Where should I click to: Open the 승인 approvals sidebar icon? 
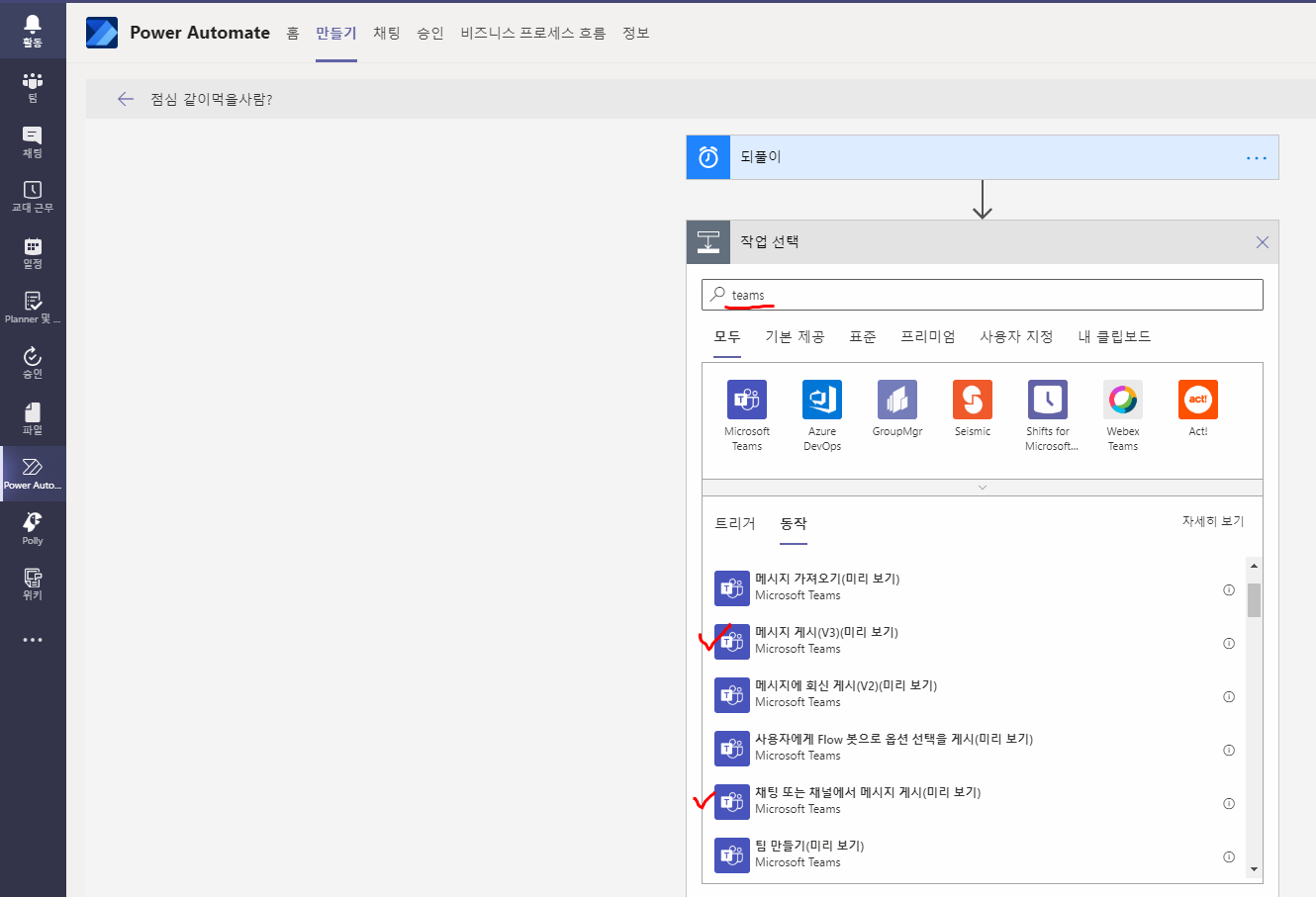(33, 363)
